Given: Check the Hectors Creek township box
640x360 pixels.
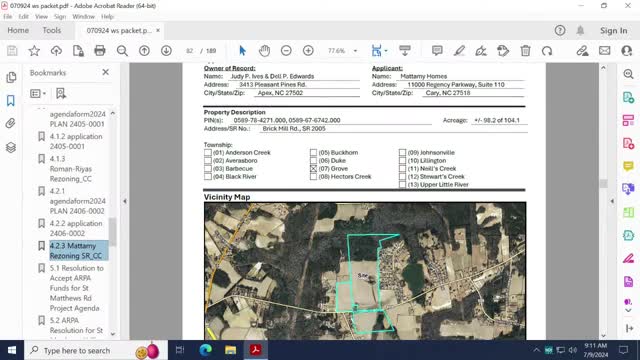Looking at the screenshot, I should click(x=313, y=177).
